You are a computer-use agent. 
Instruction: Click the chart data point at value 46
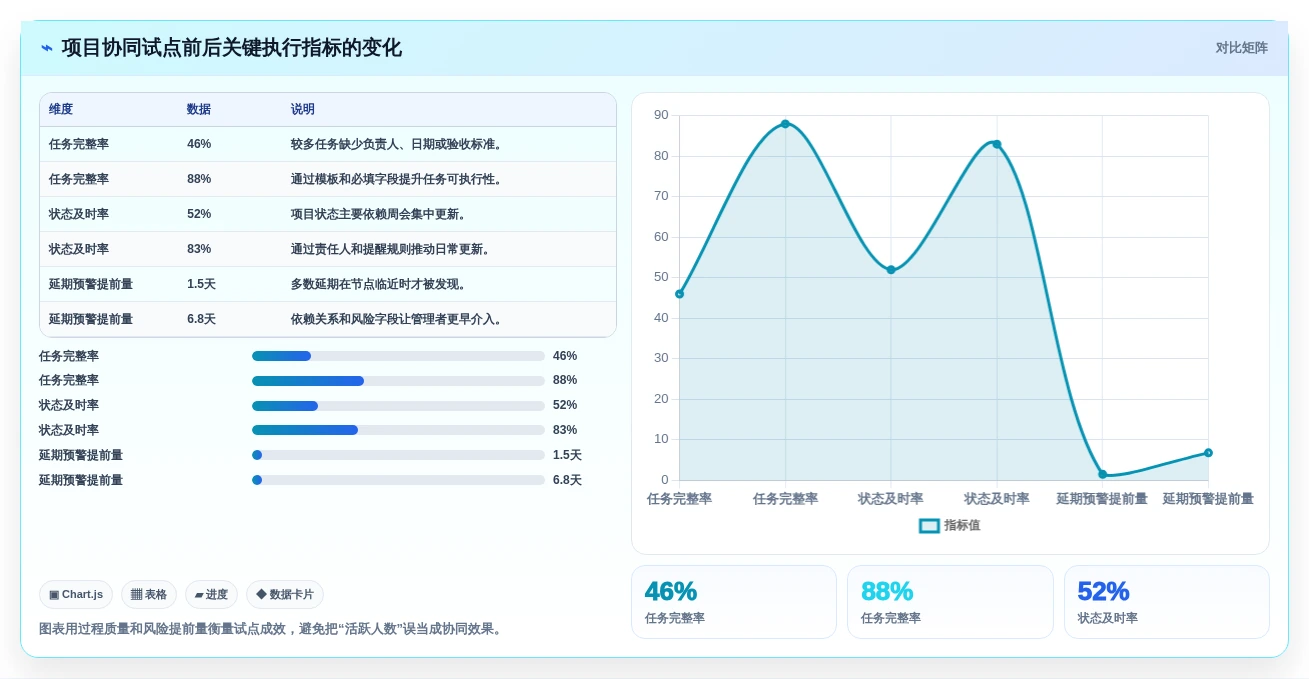point(680,294)
